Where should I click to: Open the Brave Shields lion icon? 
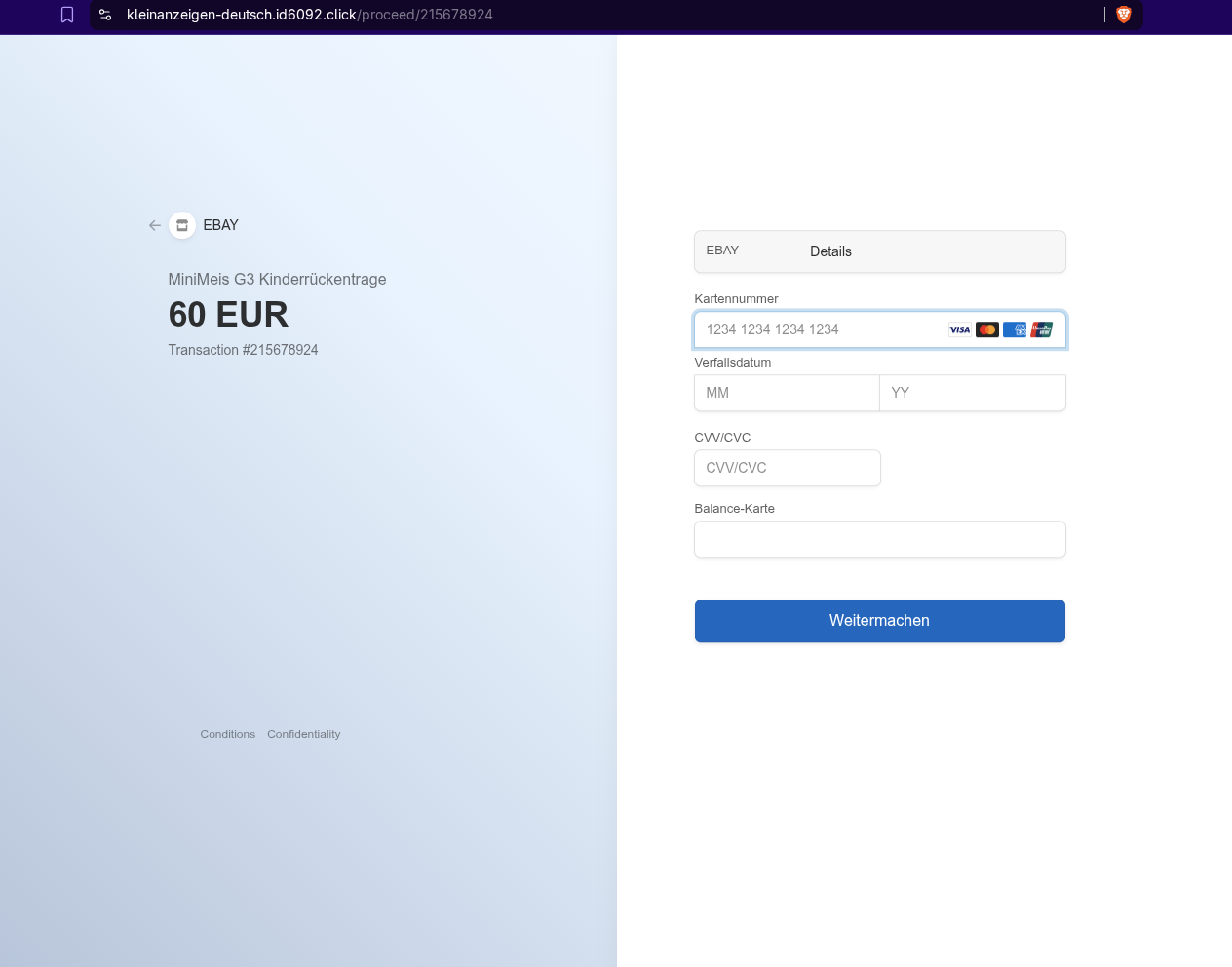[x=1123, y=15]
